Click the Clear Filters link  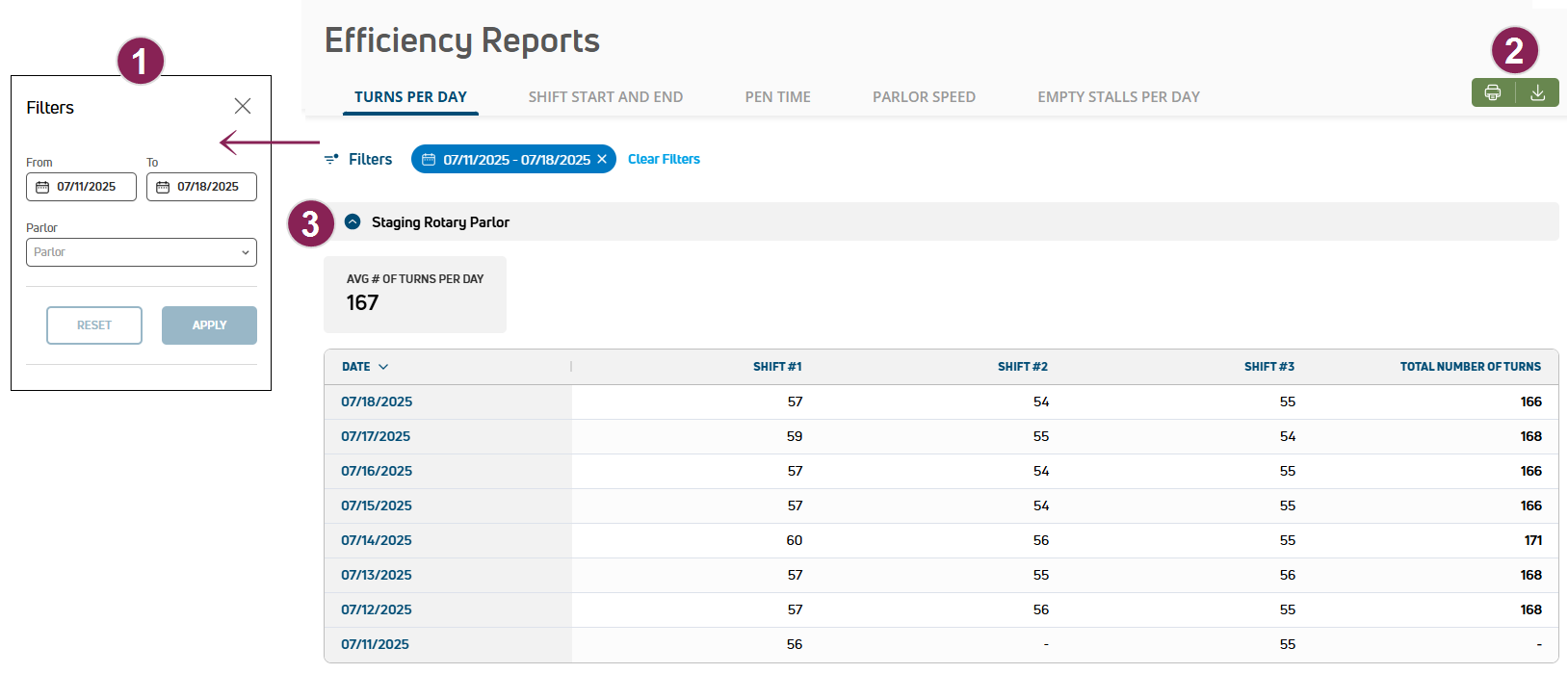coord(664,159)
